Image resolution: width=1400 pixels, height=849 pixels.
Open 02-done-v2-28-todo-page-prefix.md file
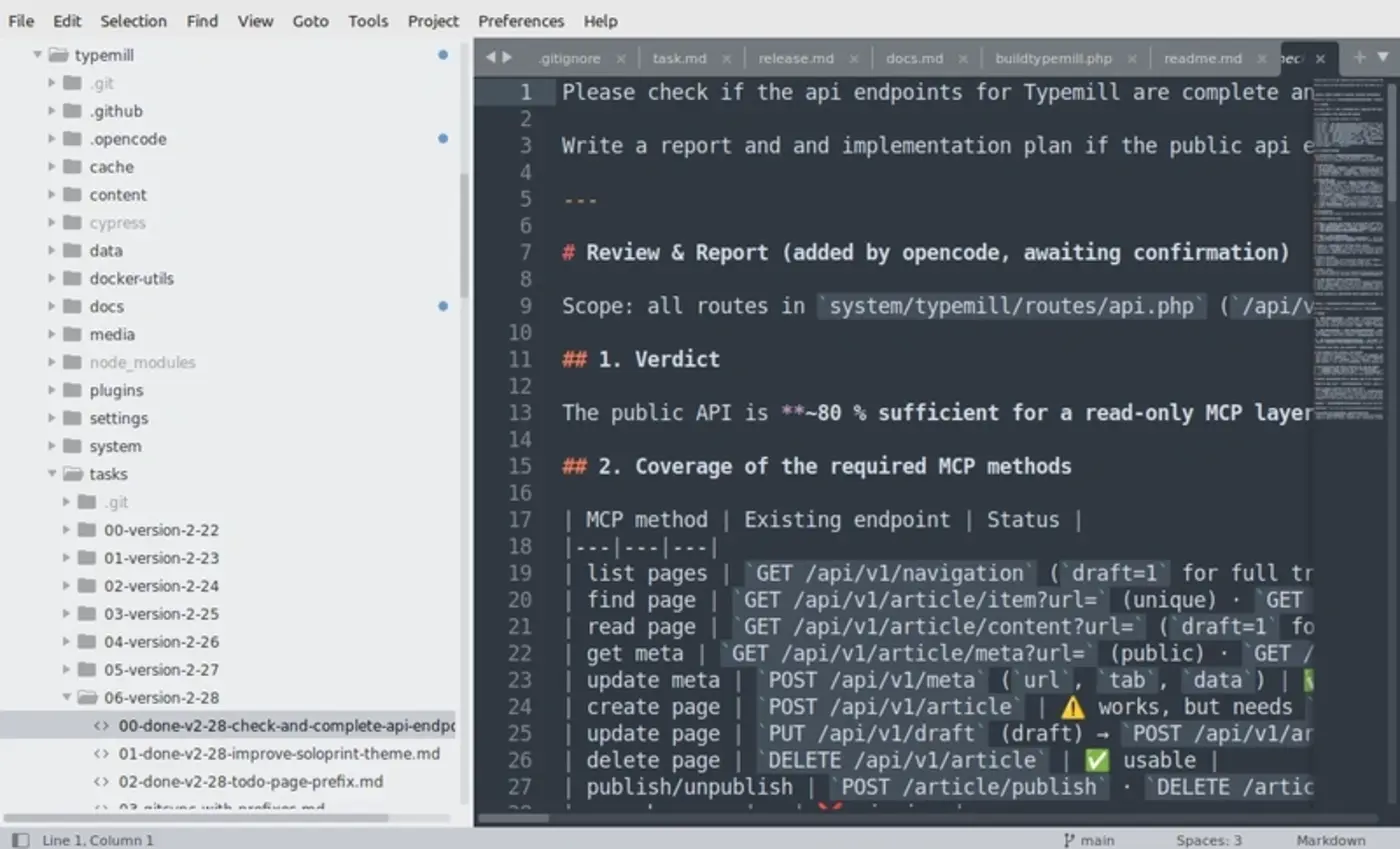click(251, 782)
